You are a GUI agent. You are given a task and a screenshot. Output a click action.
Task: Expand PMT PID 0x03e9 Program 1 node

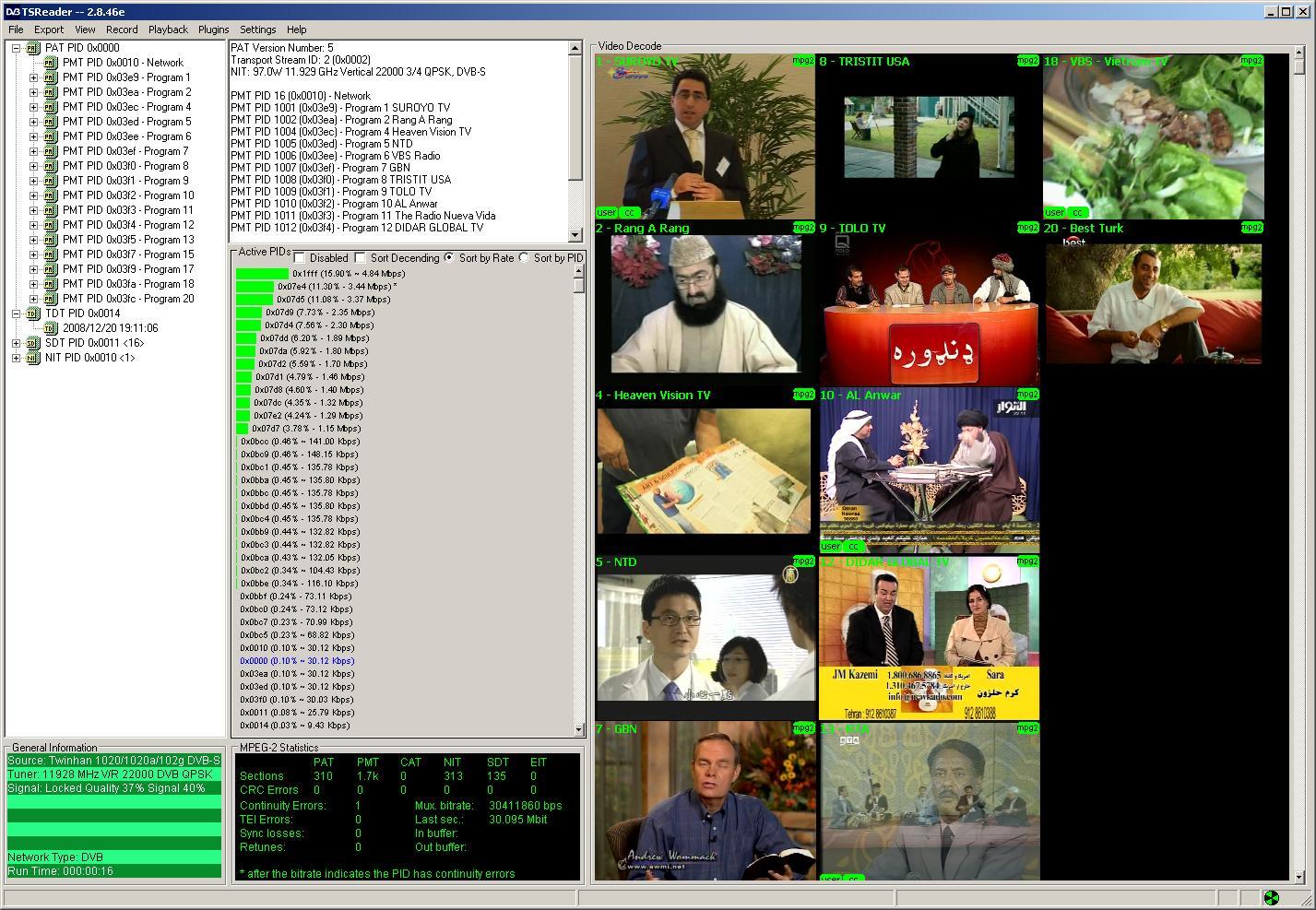[33, 77]
